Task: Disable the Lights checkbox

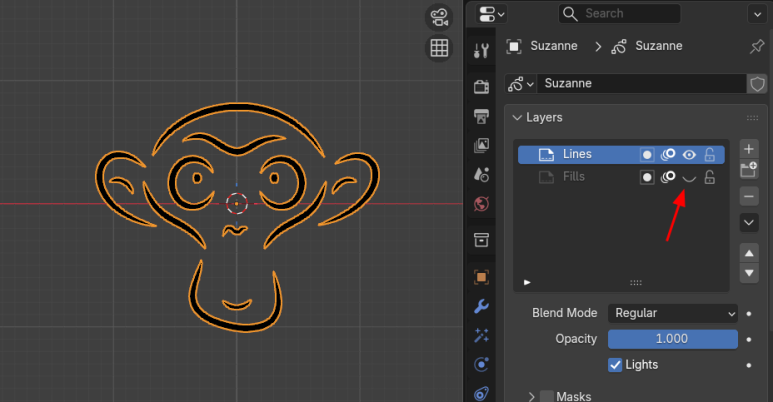Action: pyautogui.click(x=615, y=365)
